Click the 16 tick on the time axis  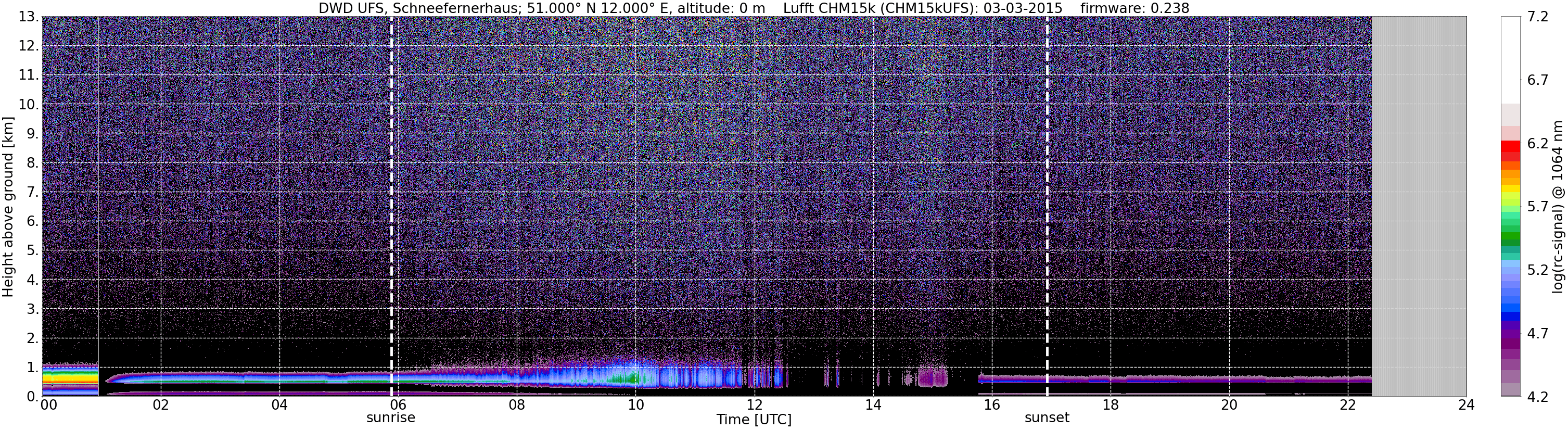coord(991,405)
